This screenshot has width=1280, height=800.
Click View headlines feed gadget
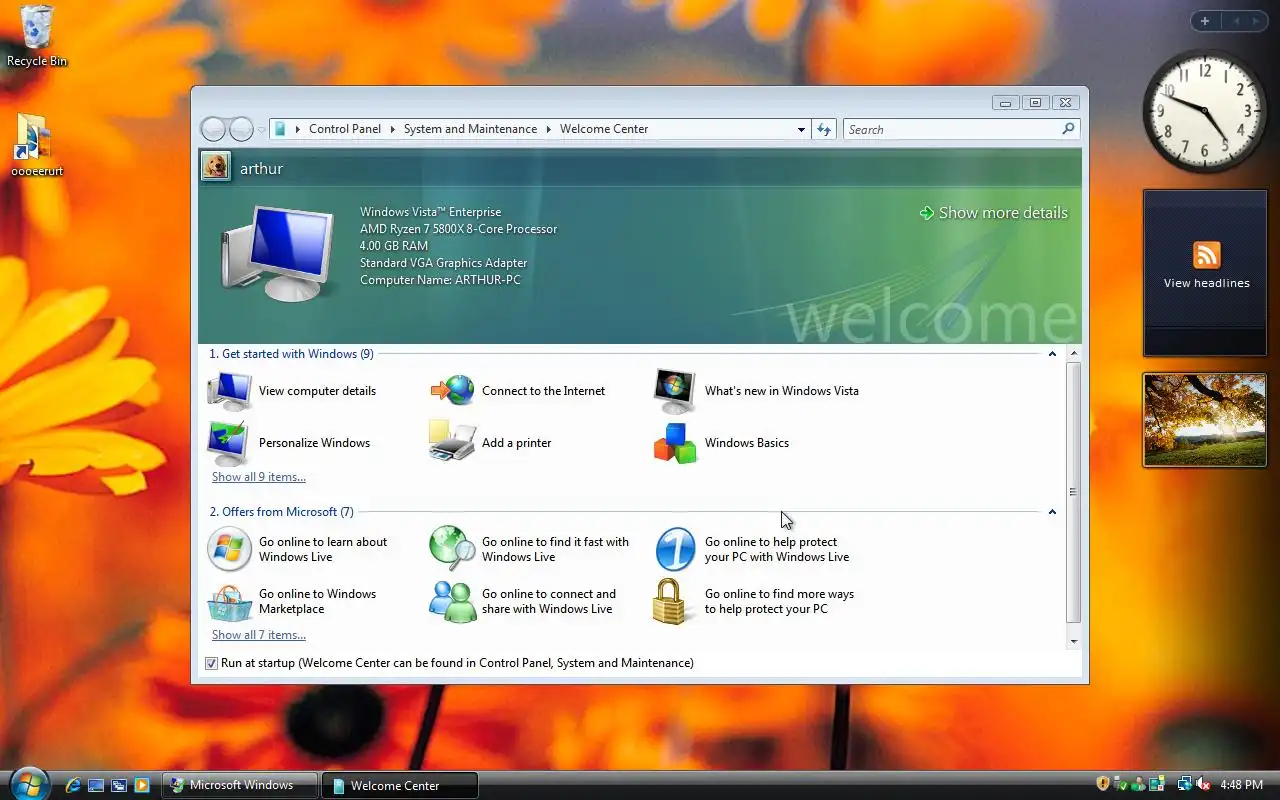[x=1206, y=273]
